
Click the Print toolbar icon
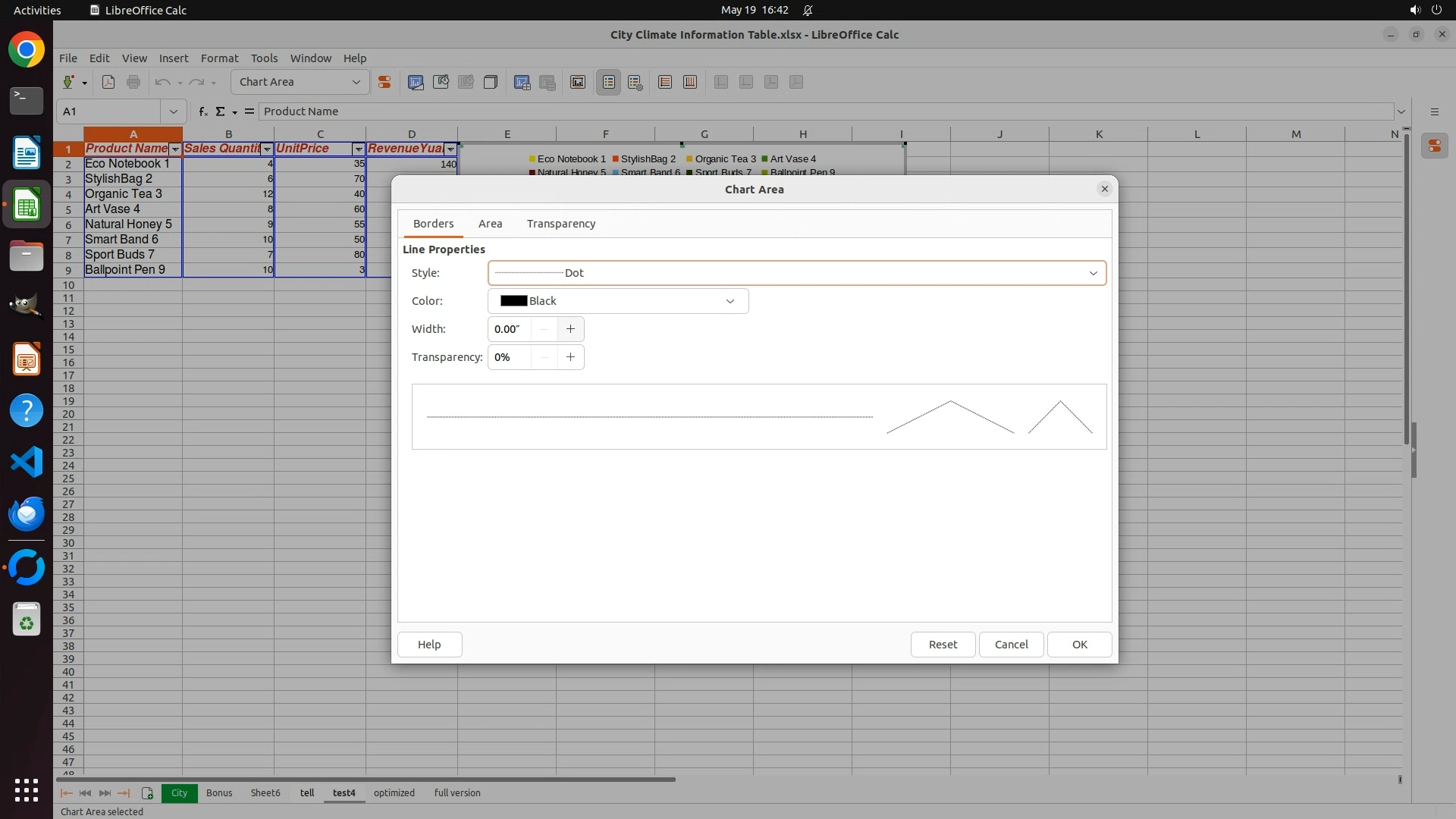click(x=133, y=82)
